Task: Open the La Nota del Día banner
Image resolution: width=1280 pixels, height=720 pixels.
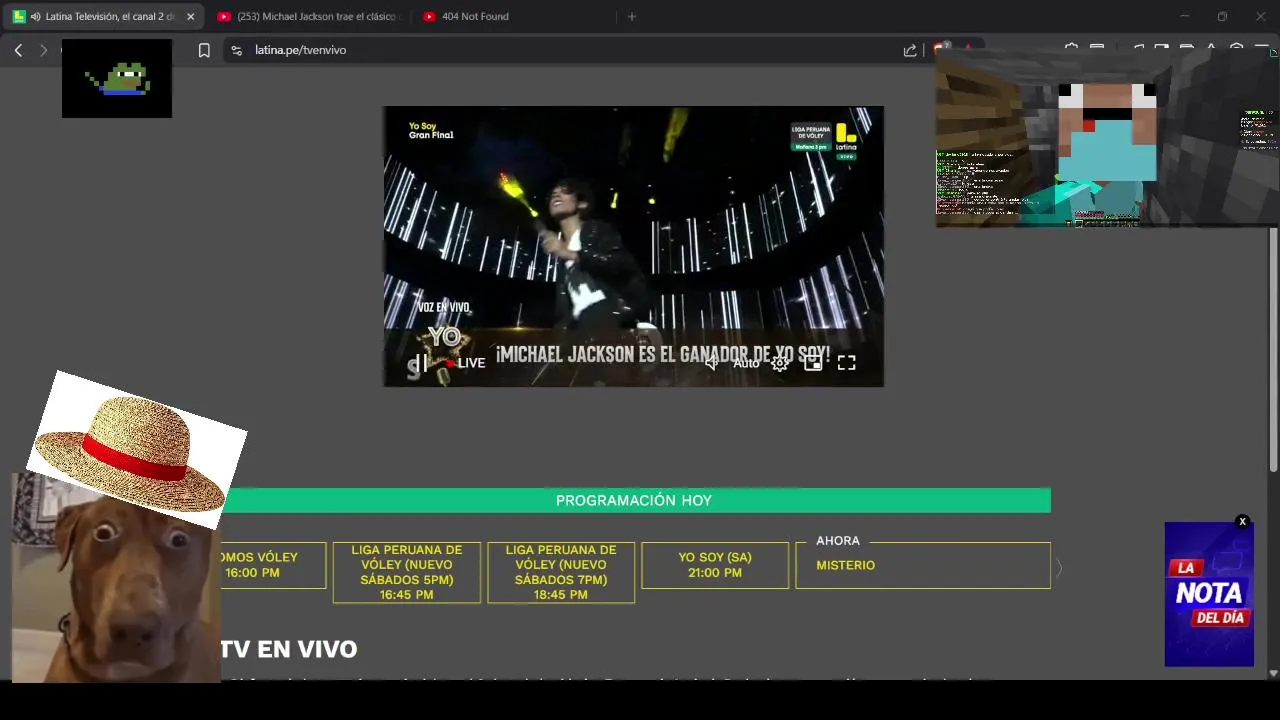Action: coord(1209,594)
